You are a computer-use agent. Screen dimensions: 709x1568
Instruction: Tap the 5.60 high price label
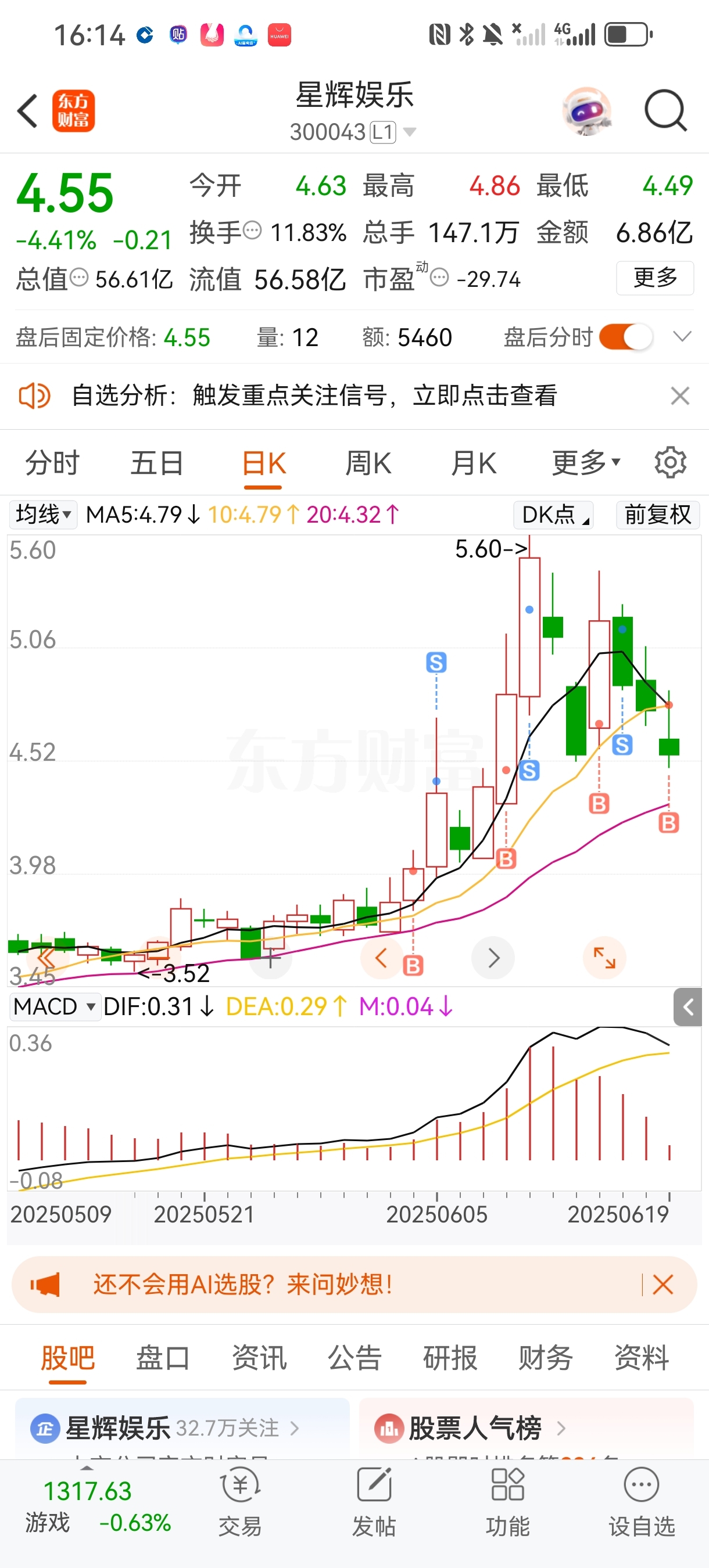coord(492,549)
